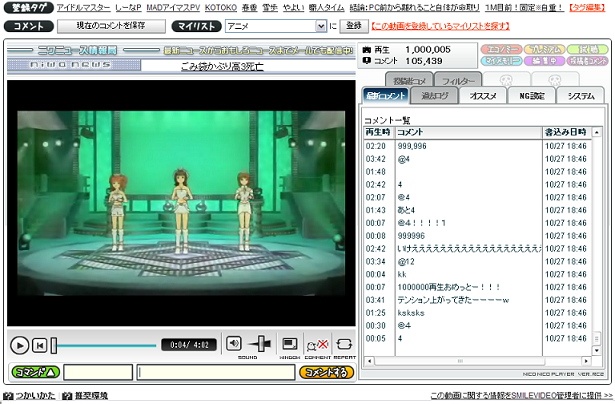The width and height of the screenshot is (615, 404).
Task: Select comment row @12
Action: coord(478,262)
